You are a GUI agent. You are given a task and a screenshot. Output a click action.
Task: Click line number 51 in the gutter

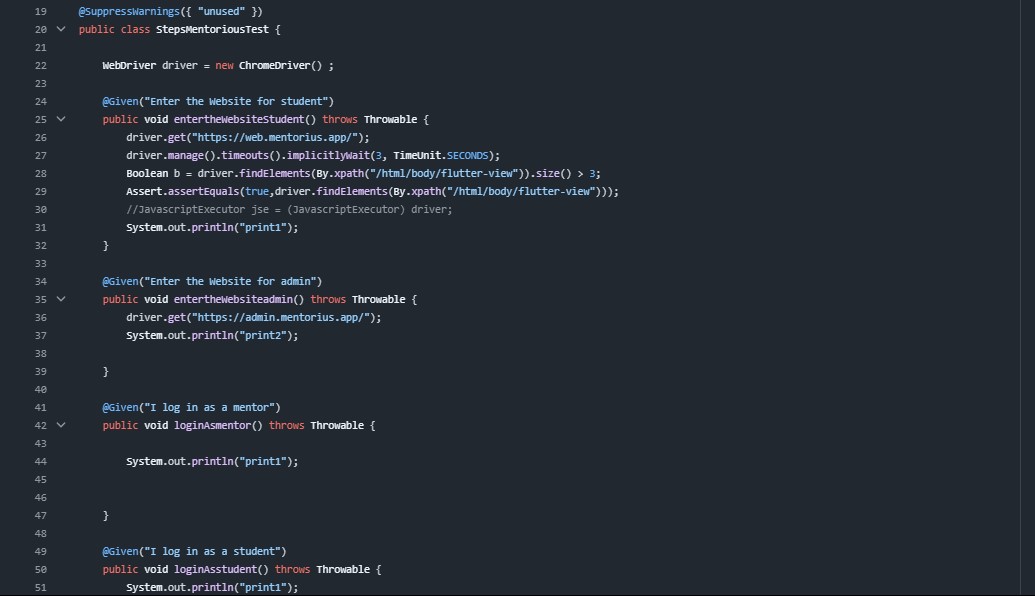pos(40,587)
